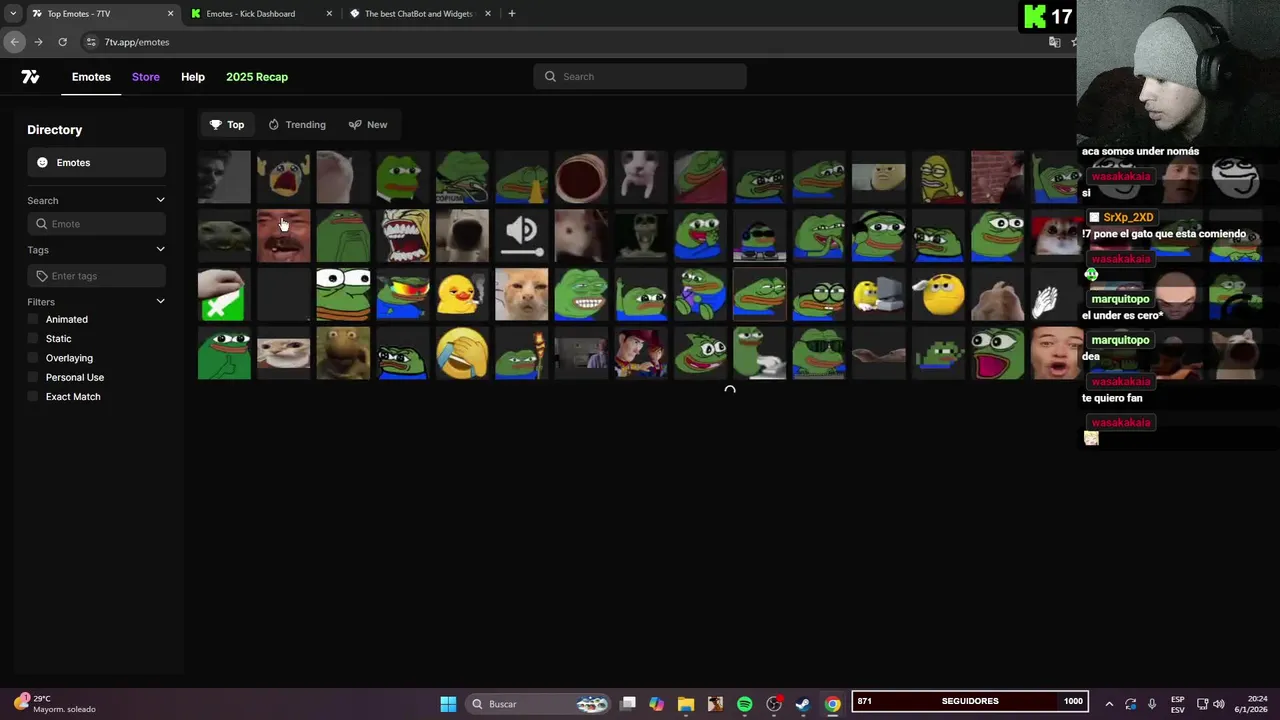Open the speaker volume slider emote
The width and height of the screenshot is (1280, 720).
[x=521, y=236]
